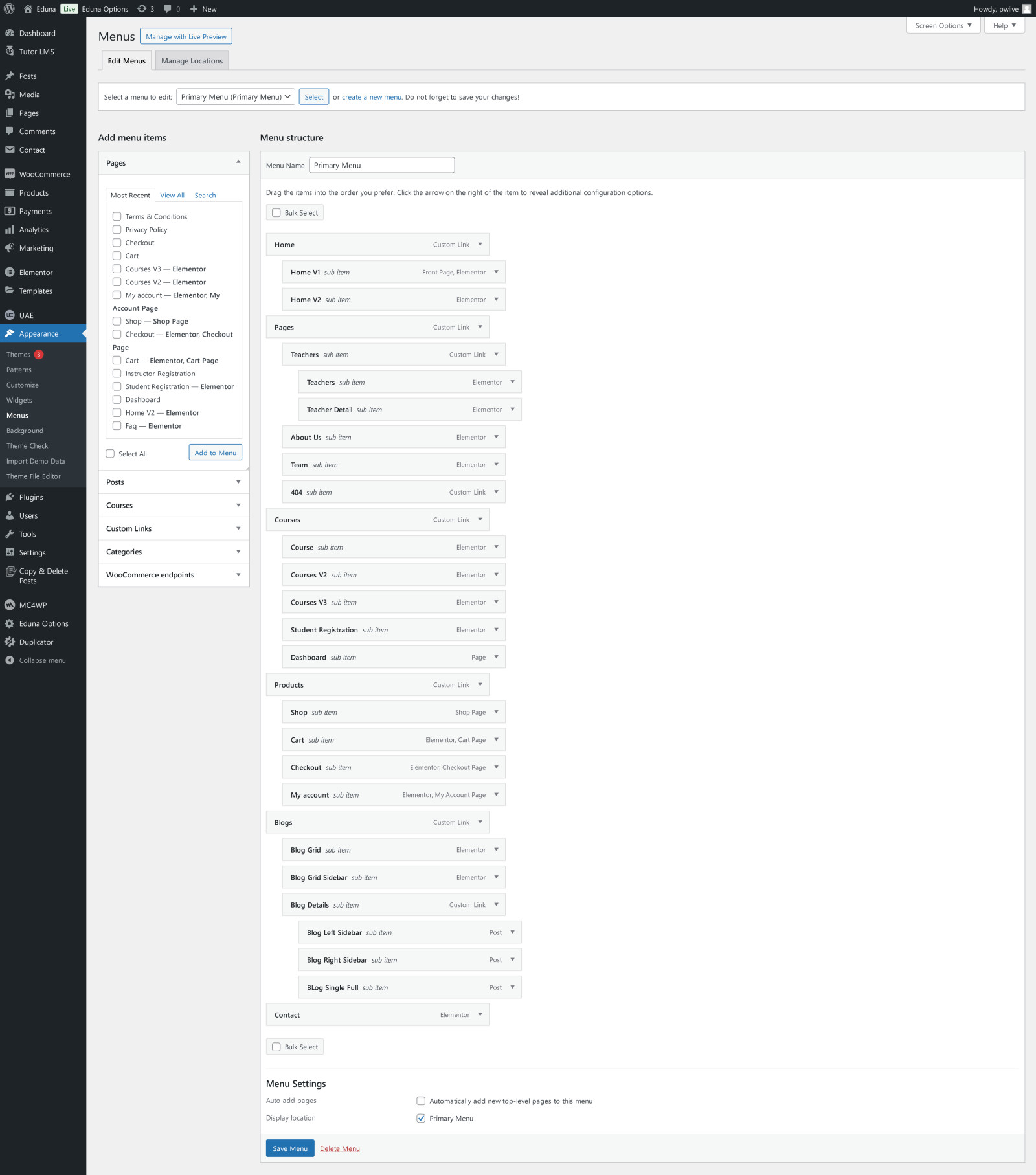Switch to the Manage Locations tab
This screenshot has width=1036, height=1175.
(192, 61)
